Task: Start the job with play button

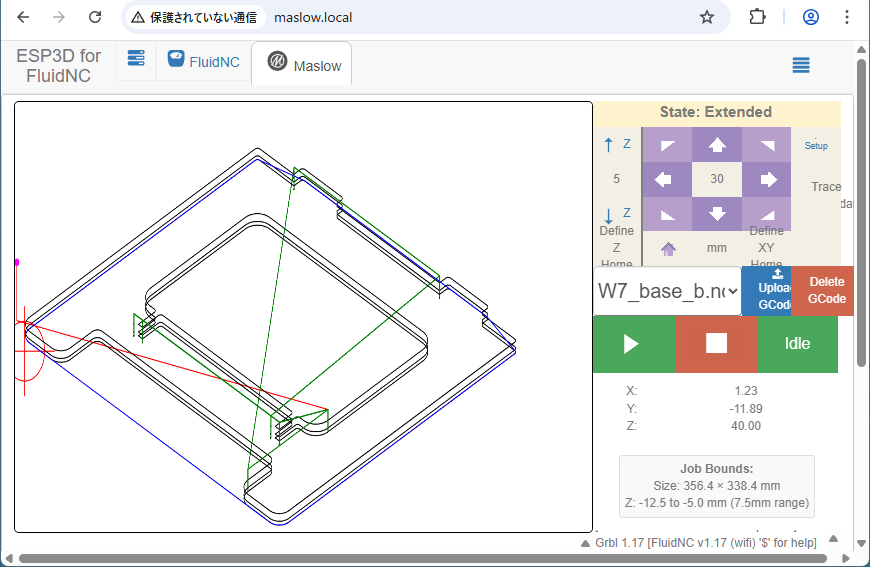Action: (x=634, y=344)
